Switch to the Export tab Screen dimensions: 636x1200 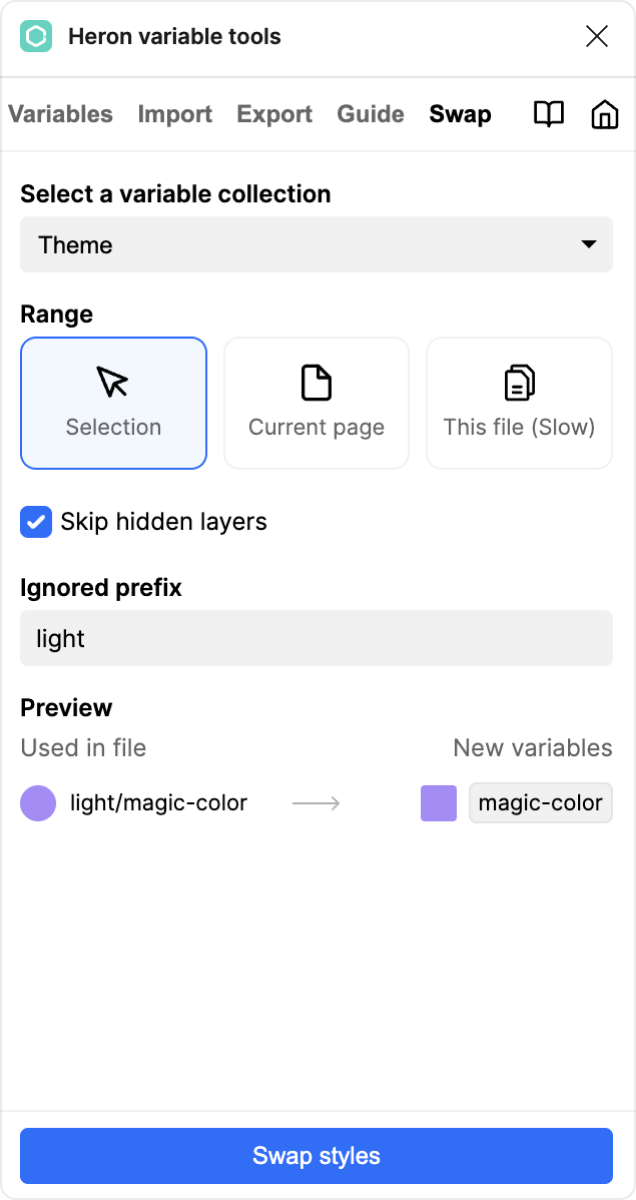tap(275, 115)
